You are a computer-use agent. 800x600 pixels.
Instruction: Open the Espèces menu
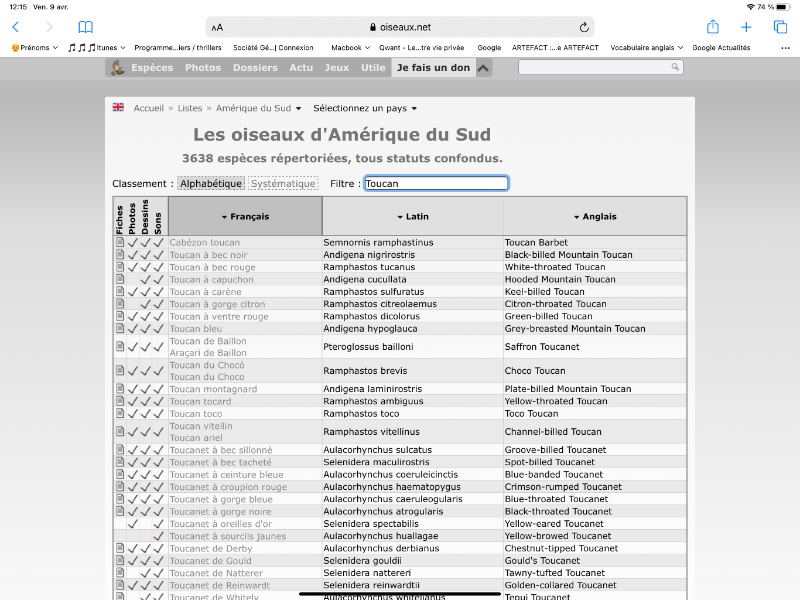(x=152, y=67)
